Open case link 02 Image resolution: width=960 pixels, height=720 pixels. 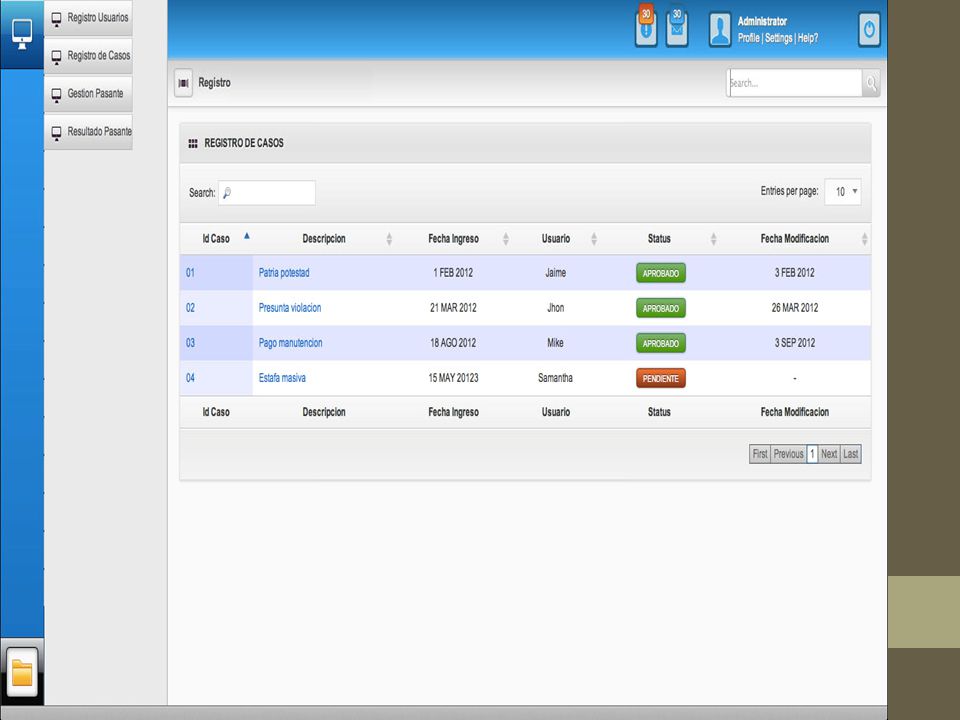pyautogui.click(x=190, y=308)
